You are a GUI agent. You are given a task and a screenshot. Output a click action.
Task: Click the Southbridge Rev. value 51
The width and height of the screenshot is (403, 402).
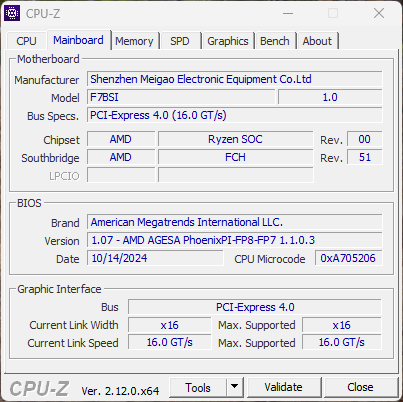pyautogui.click(x=364, y=157)
